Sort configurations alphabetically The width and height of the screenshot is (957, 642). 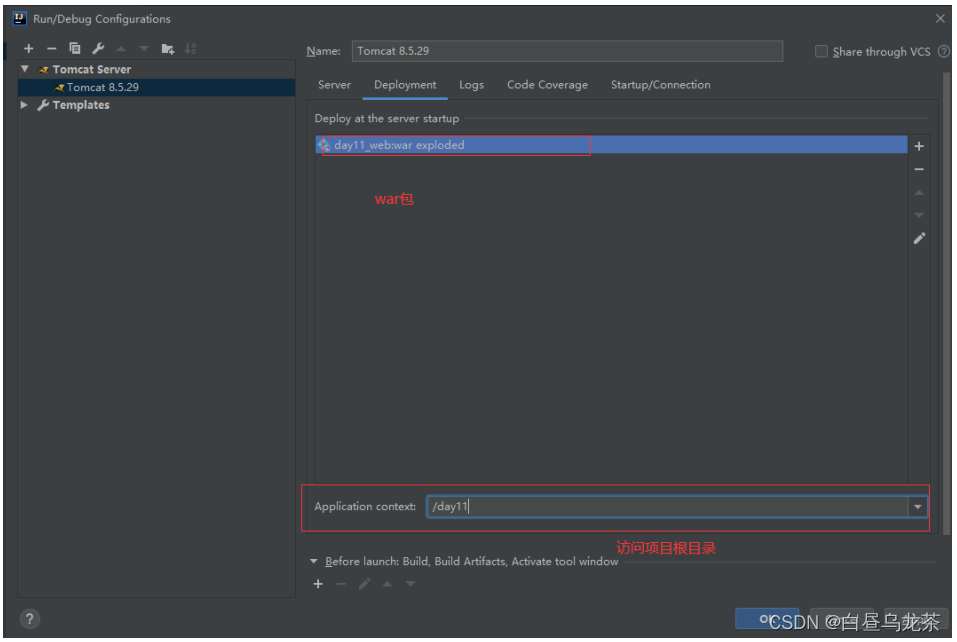click(x=191, y=47)
